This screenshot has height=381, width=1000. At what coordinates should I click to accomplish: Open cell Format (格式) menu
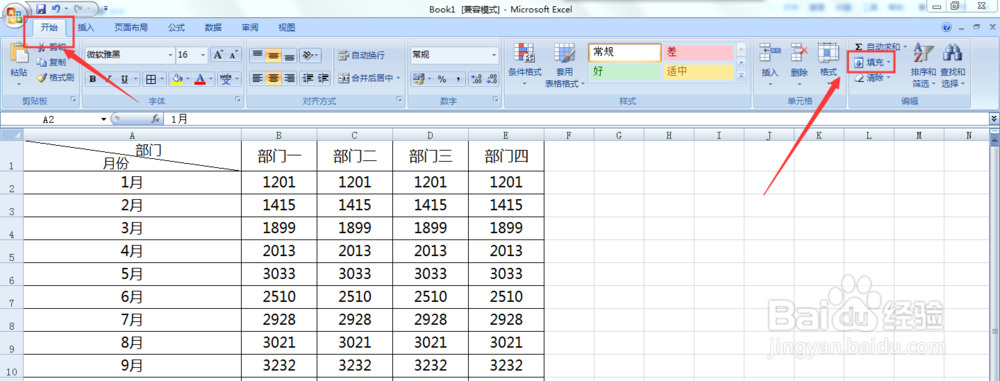click(828, 64)
